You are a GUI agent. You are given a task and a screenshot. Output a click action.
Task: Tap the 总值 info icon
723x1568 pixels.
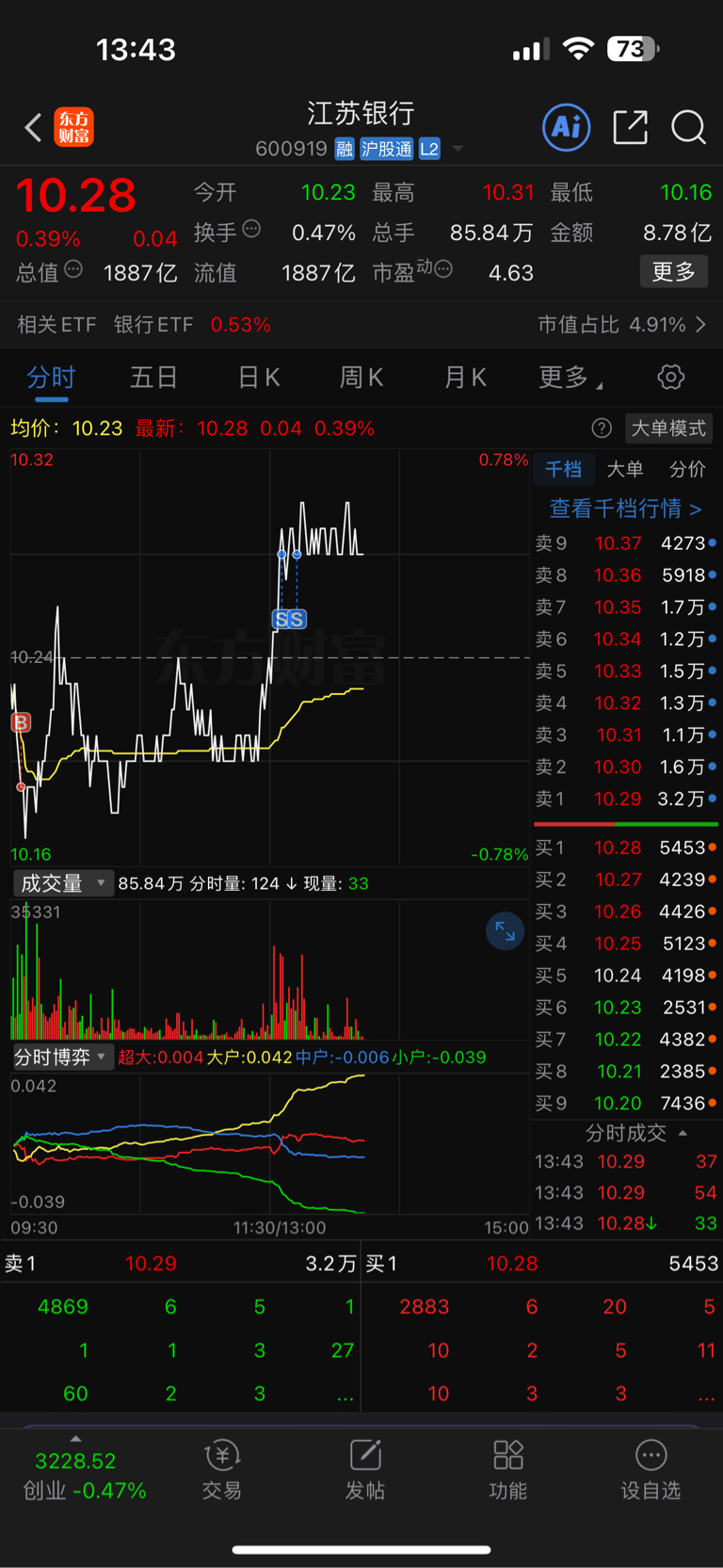(73, 269)
